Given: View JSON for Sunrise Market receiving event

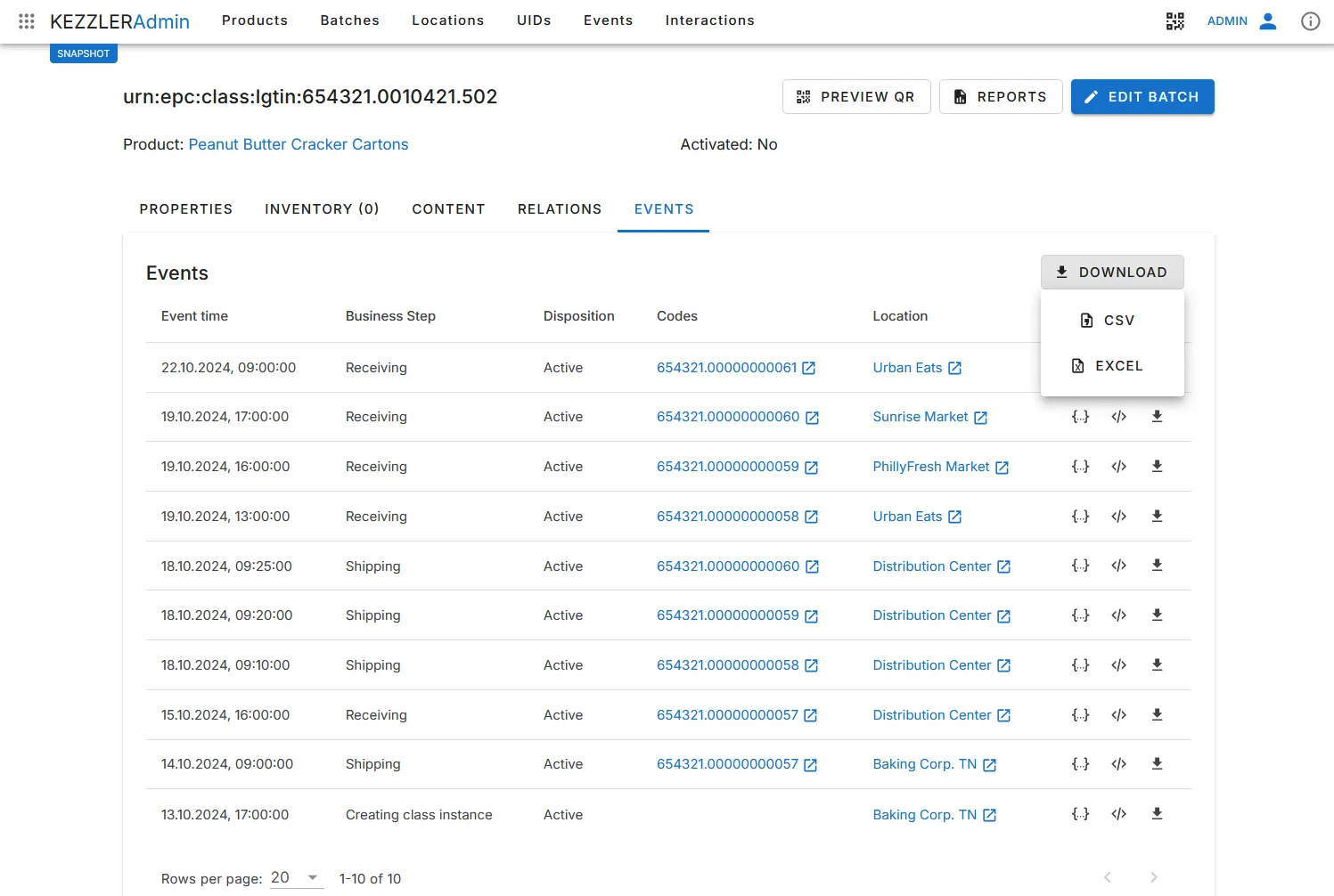Looking at the screenshot, I should tap(1080, 417).
